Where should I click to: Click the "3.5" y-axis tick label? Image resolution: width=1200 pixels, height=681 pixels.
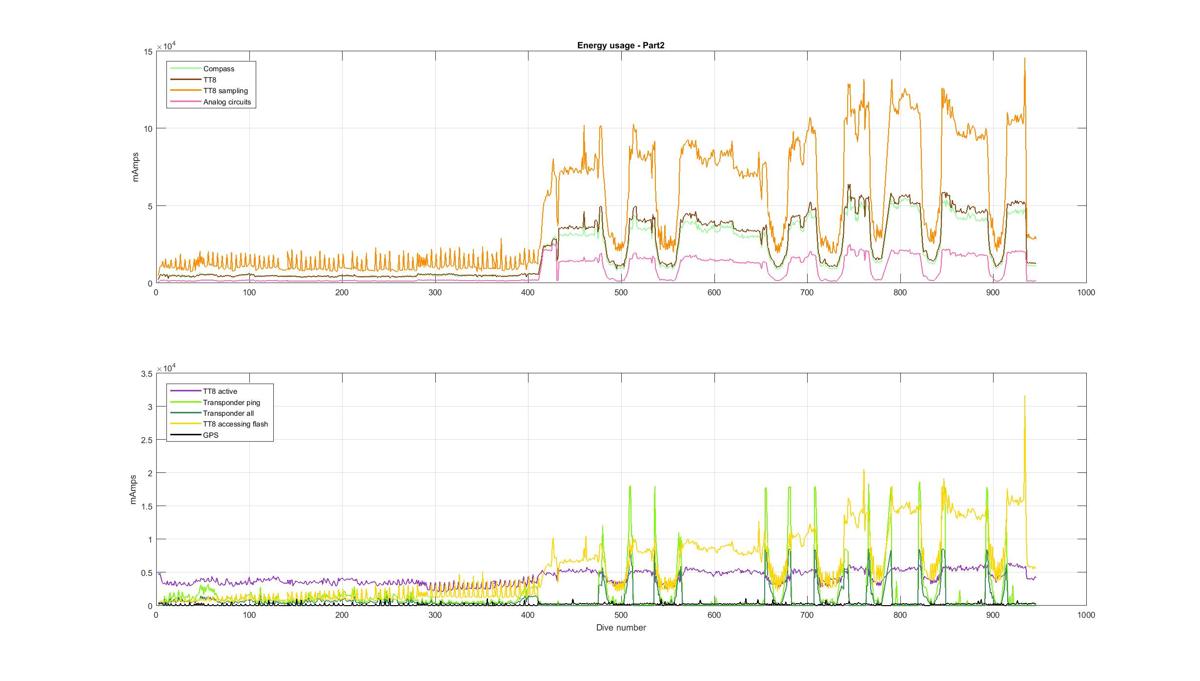pyautogui.click(x=145, y=373)
